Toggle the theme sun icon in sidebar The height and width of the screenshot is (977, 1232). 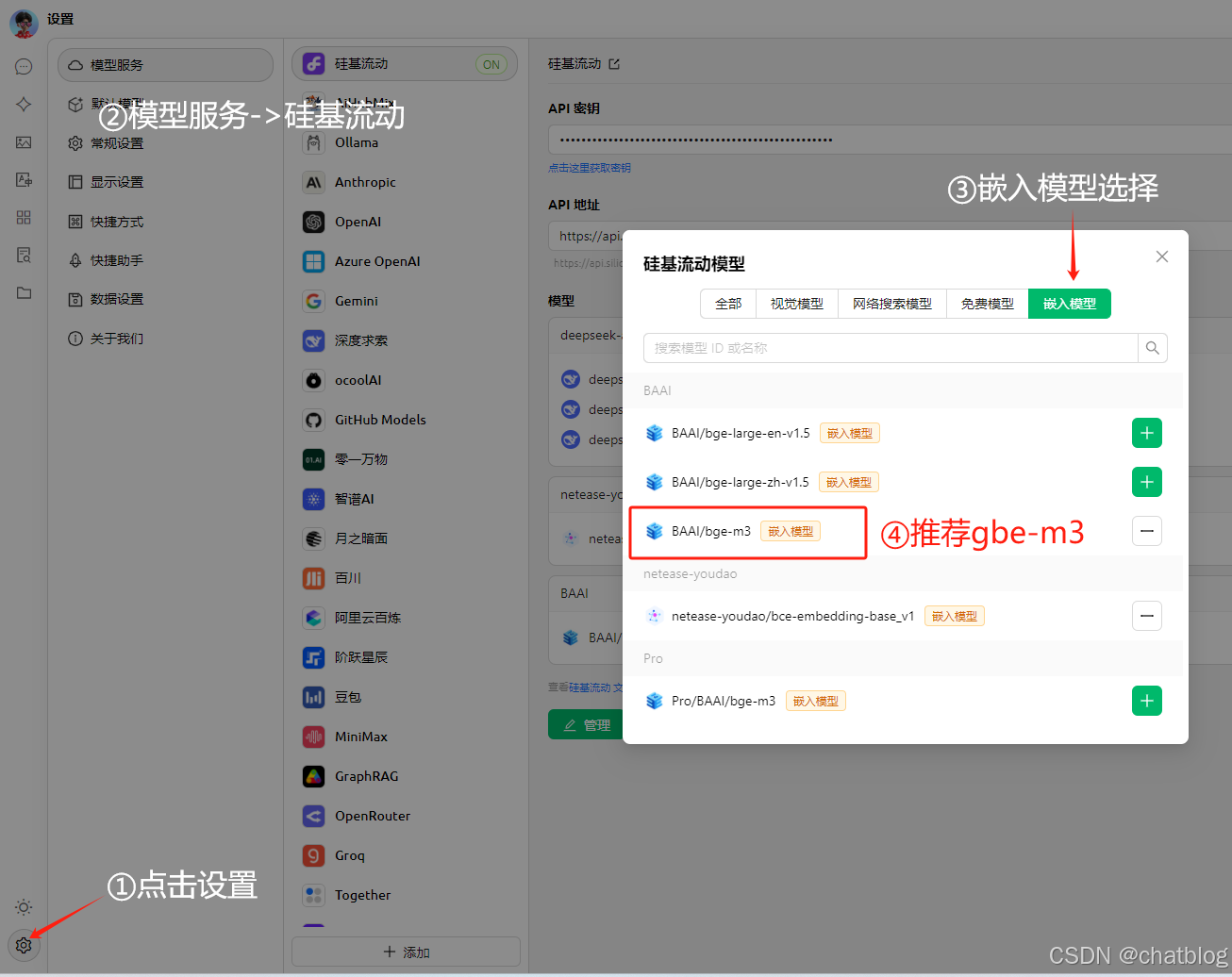pyautogui.click(x=24, y=907)
